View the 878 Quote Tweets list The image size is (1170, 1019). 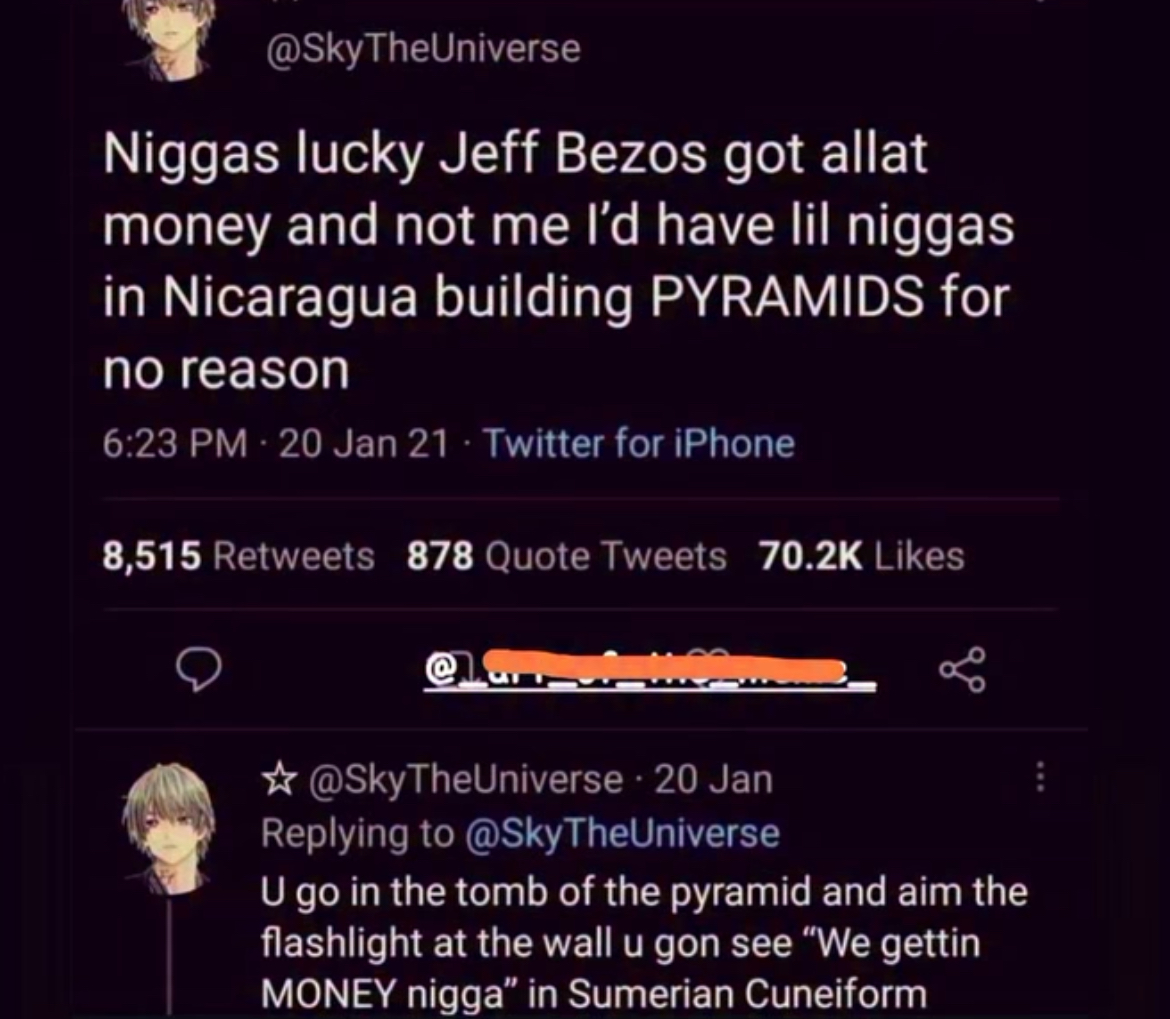tap(566, 556)
